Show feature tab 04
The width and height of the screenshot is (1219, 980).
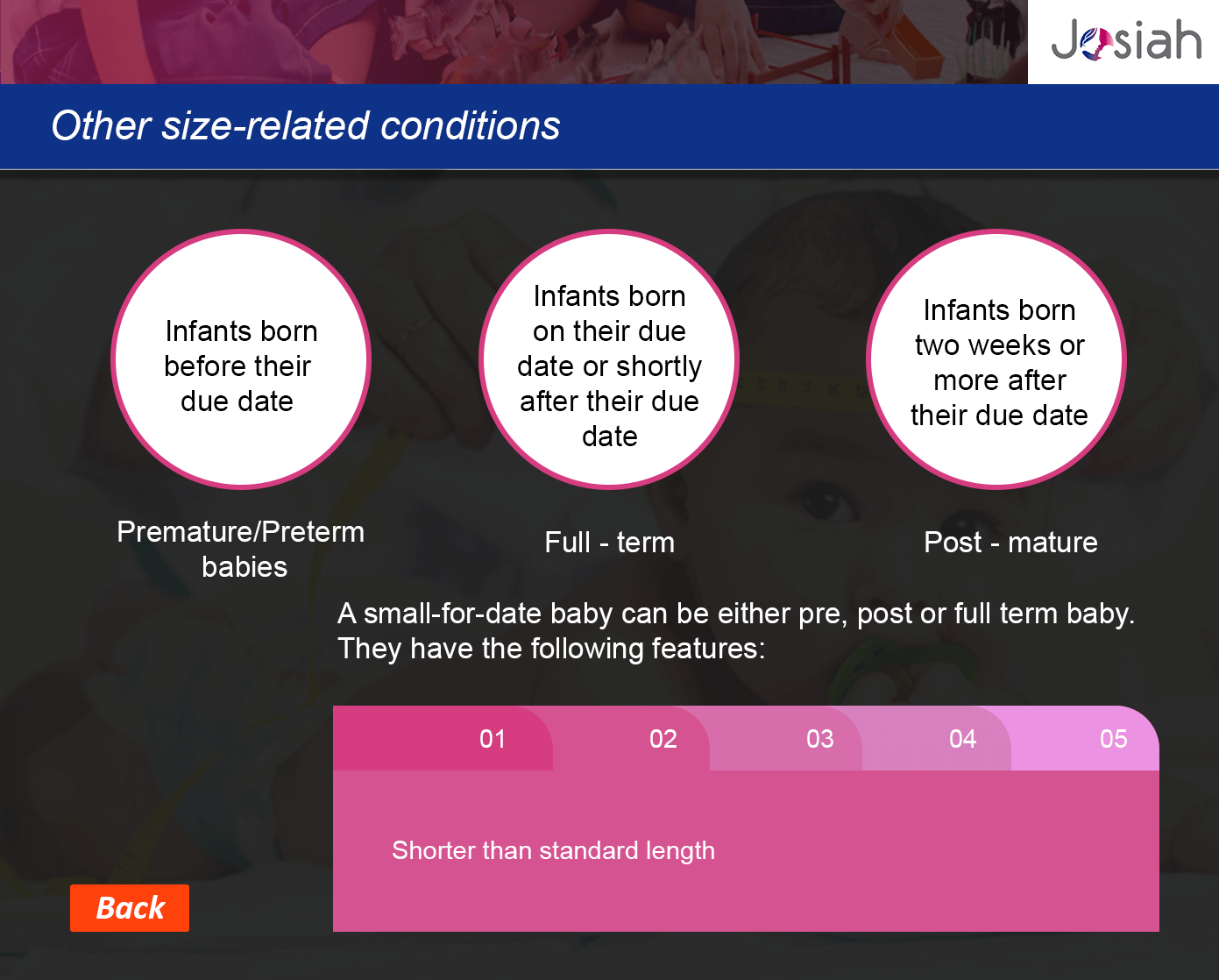[937, 738]
